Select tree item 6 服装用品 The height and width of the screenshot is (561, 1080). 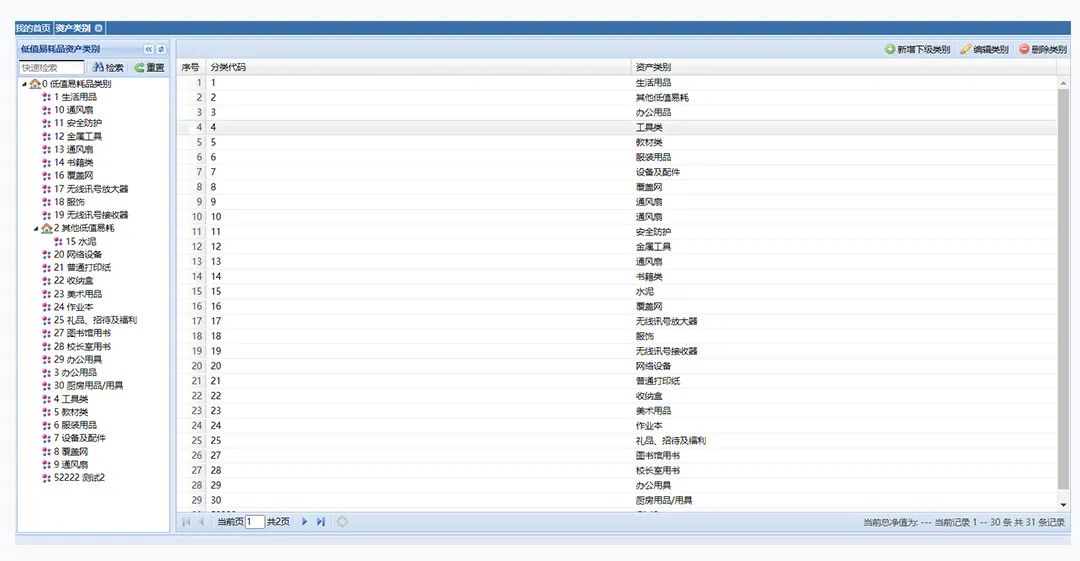point(76,425)
